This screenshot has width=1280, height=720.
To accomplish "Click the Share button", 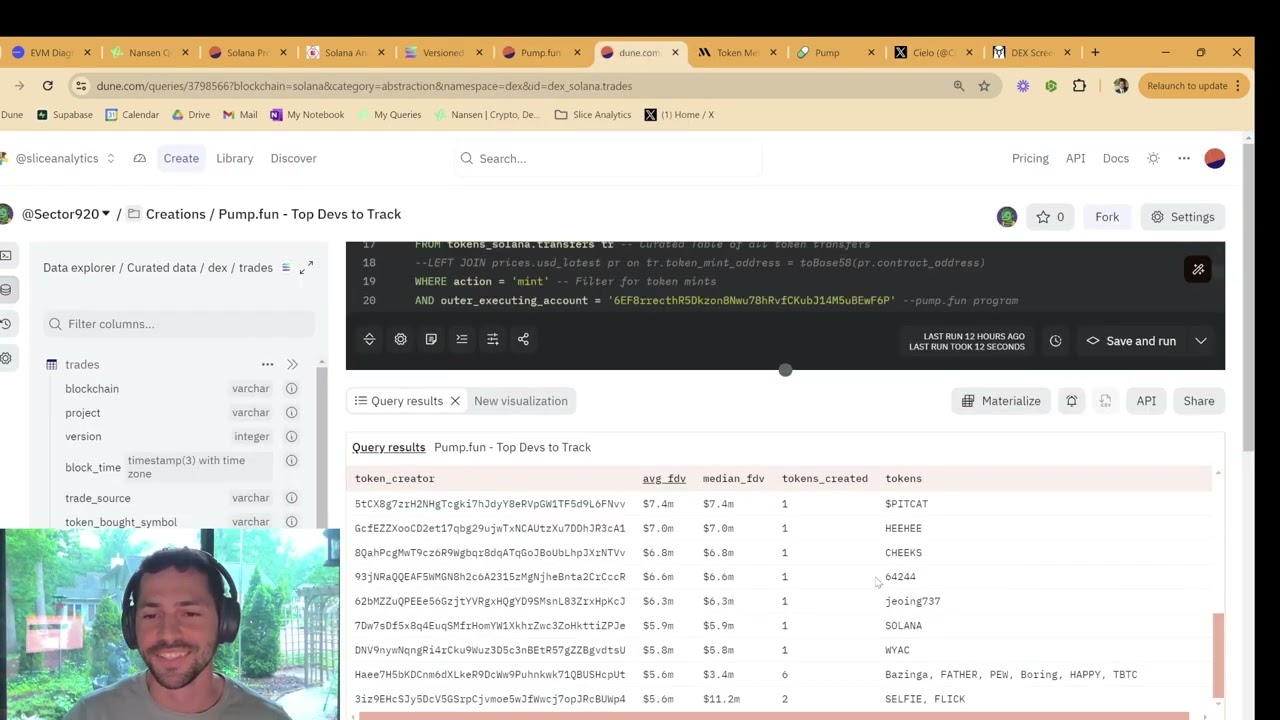I will click(x=1199, y=401).
